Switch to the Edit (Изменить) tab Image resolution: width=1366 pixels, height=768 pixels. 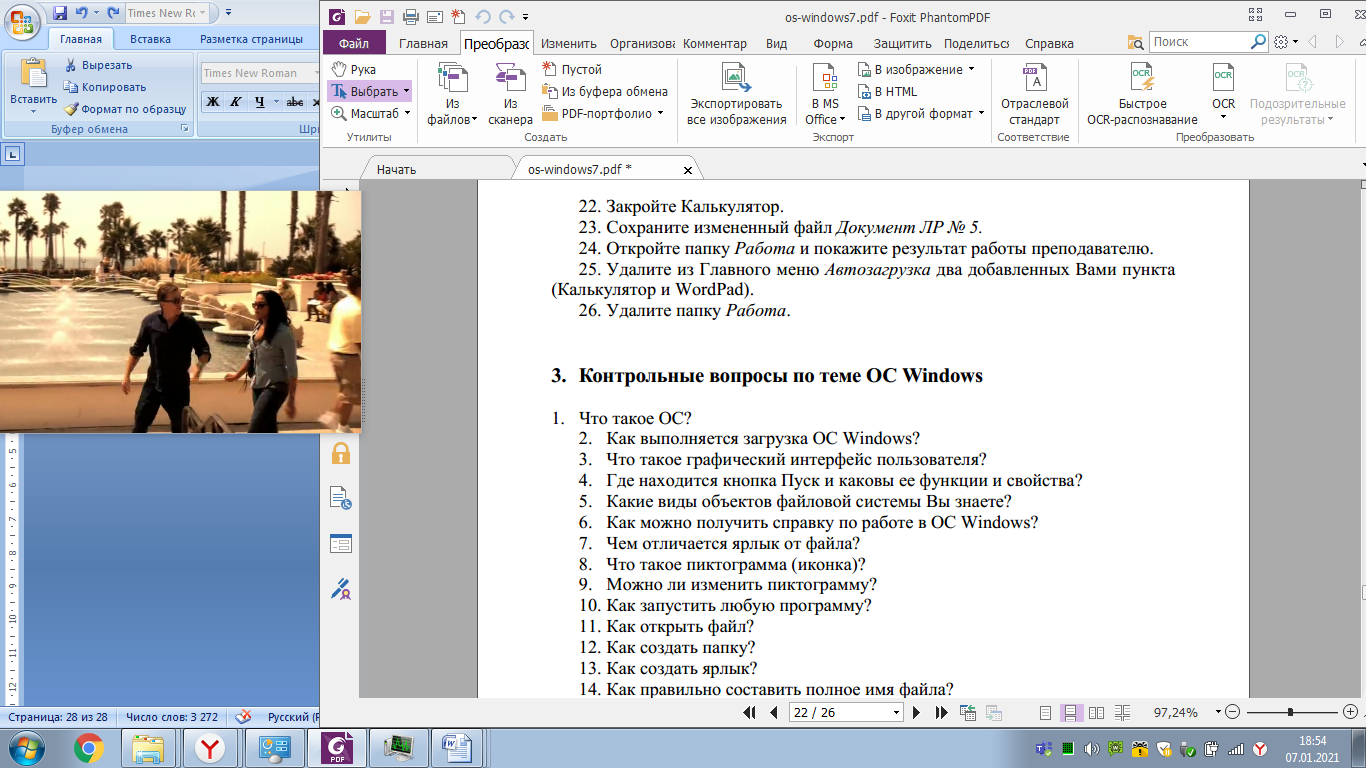569,43
